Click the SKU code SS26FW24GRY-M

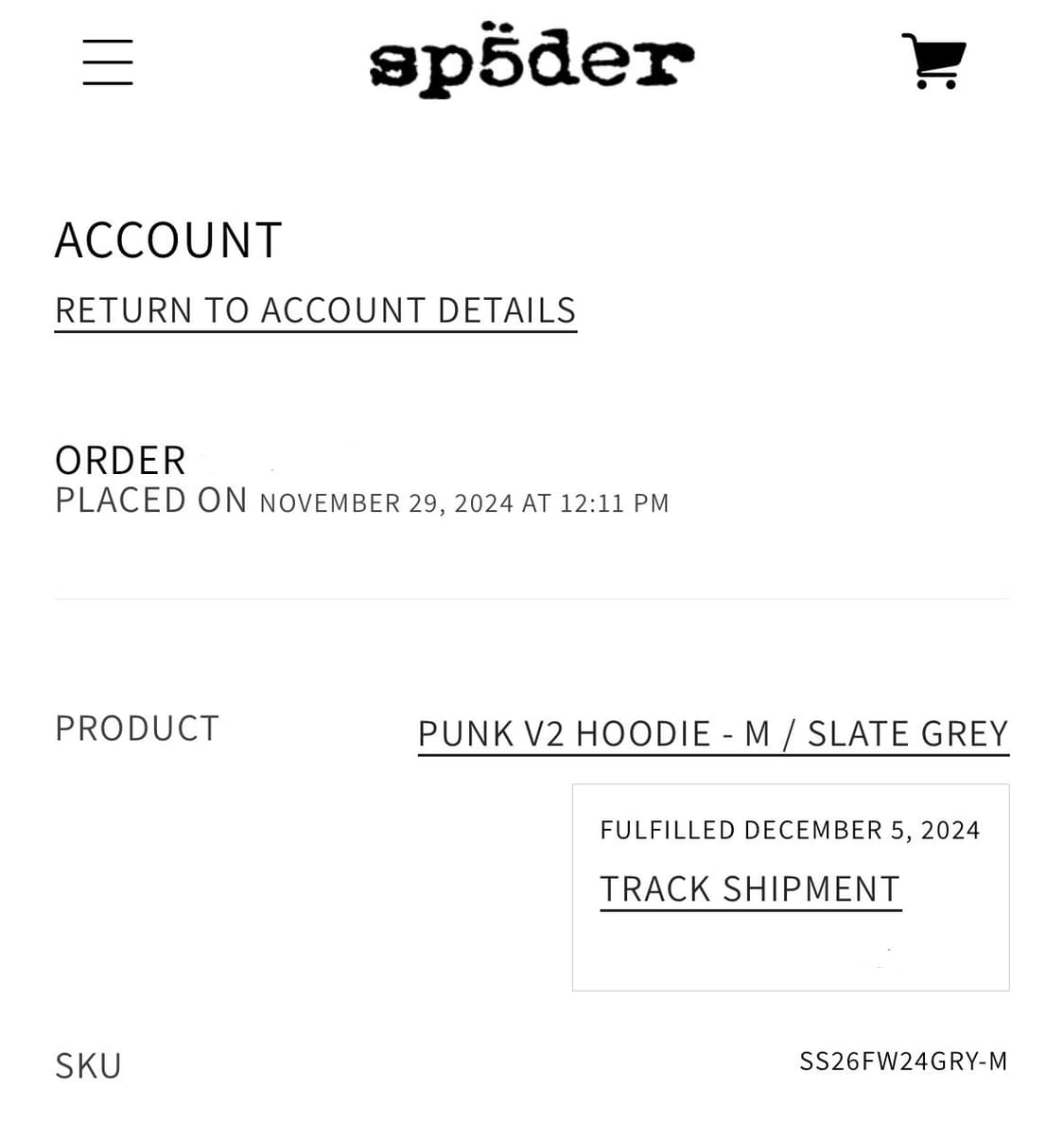pos(903,1062)
